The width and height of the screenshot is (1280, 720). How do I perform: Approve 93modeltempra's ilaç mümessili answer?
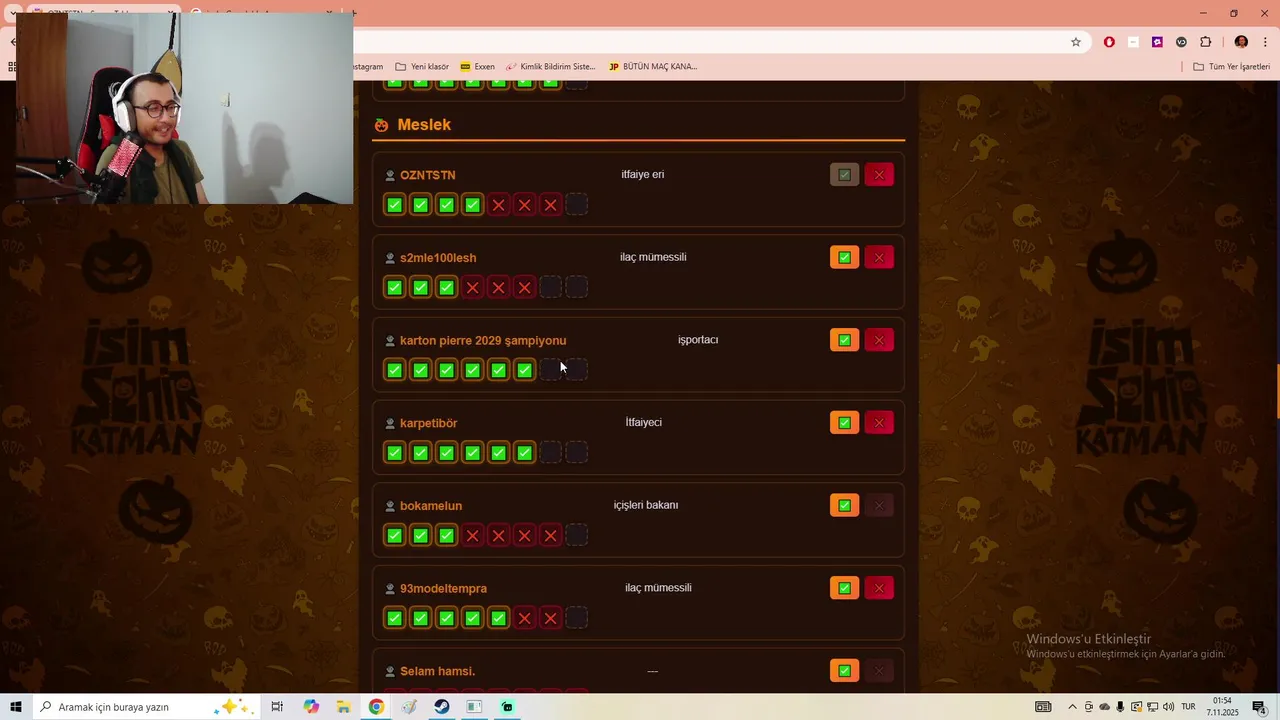coord(844,588)
